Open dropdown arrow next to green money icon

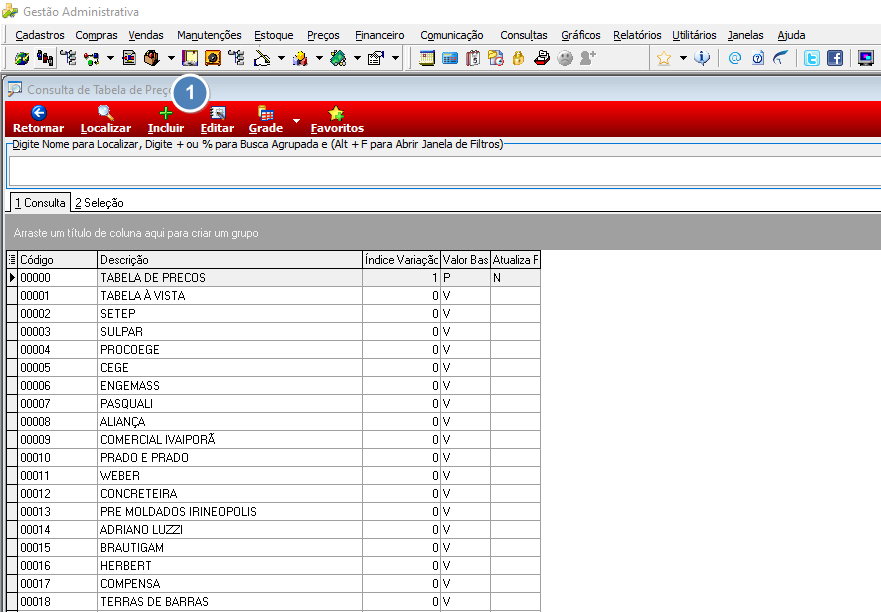click(x=357, y=58)
